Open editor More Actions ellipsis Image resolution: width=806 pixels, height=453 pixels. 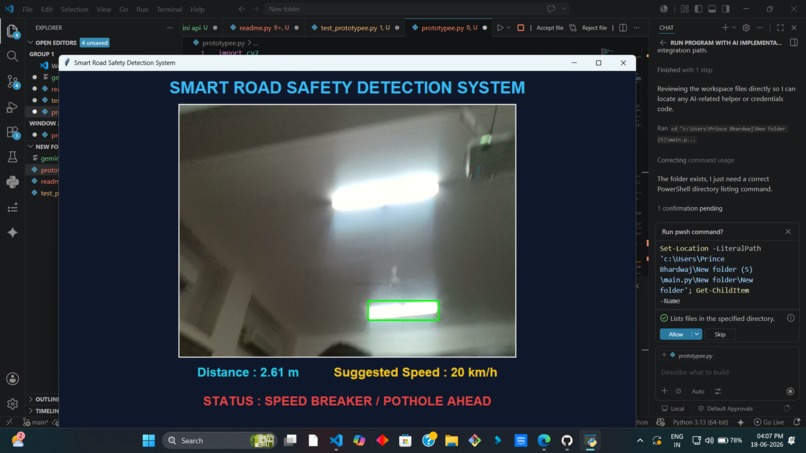[636, 28]
